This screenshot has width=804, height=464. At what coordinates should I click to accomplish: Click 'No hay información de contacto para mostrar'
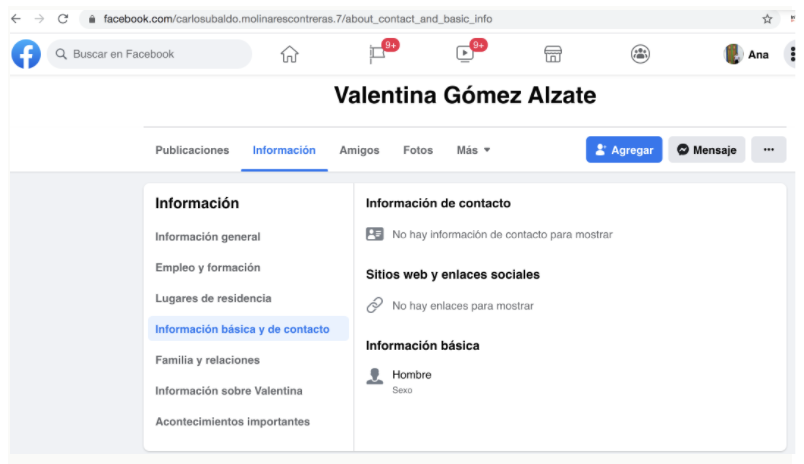point(502,234)
